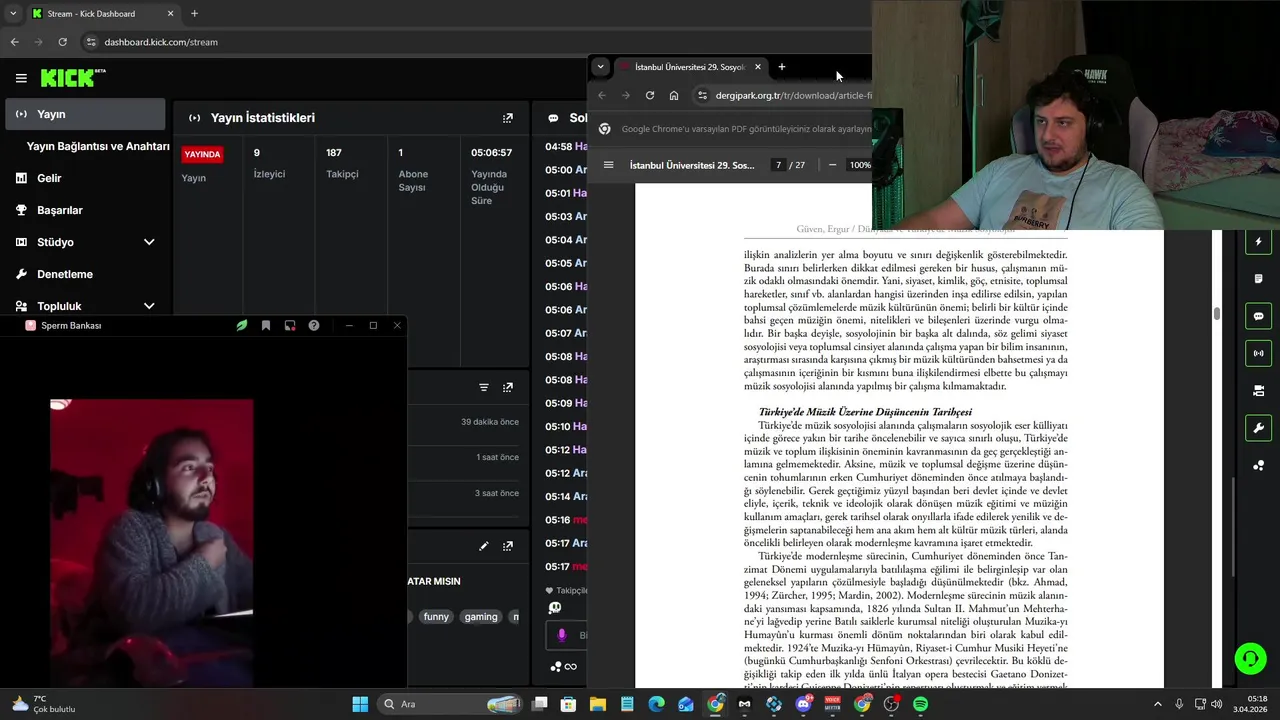Pop out the Yayın İstatistikleri panel
1280x720 pixels.
tap(508, 118)
